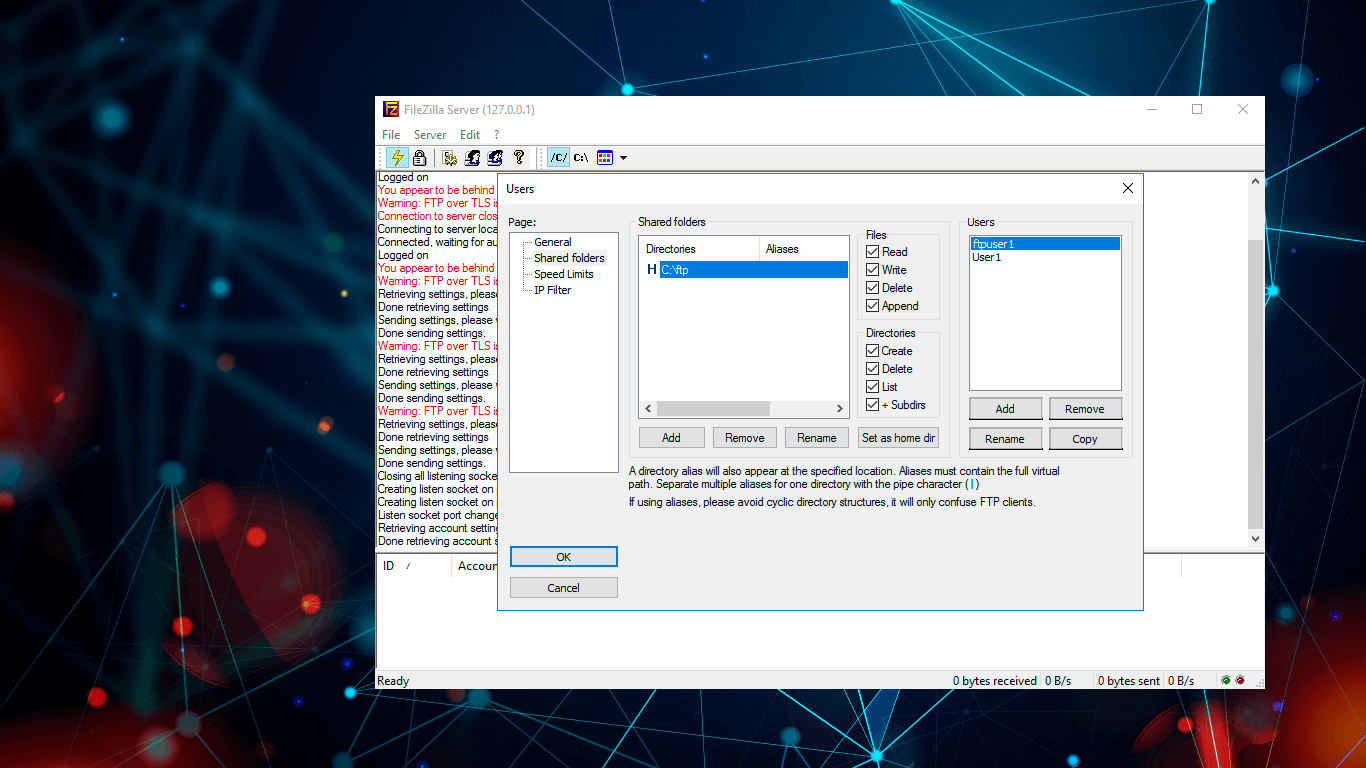Click the question mark About icon
The image size is (1366, 768).
point(518,157)
